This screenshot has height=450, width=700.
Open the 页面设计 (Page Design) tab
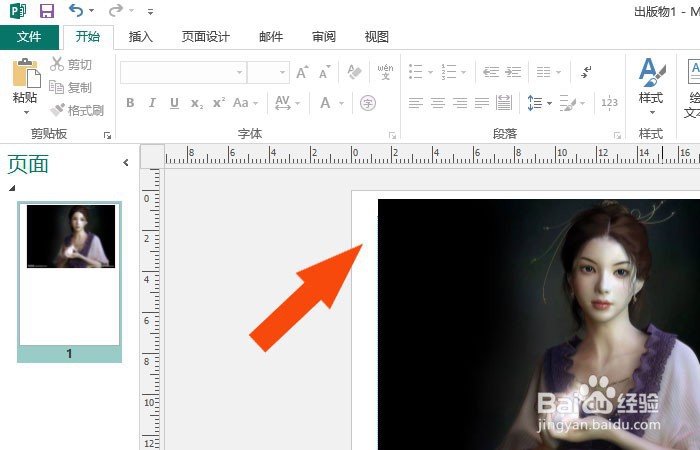coord(206,37)
